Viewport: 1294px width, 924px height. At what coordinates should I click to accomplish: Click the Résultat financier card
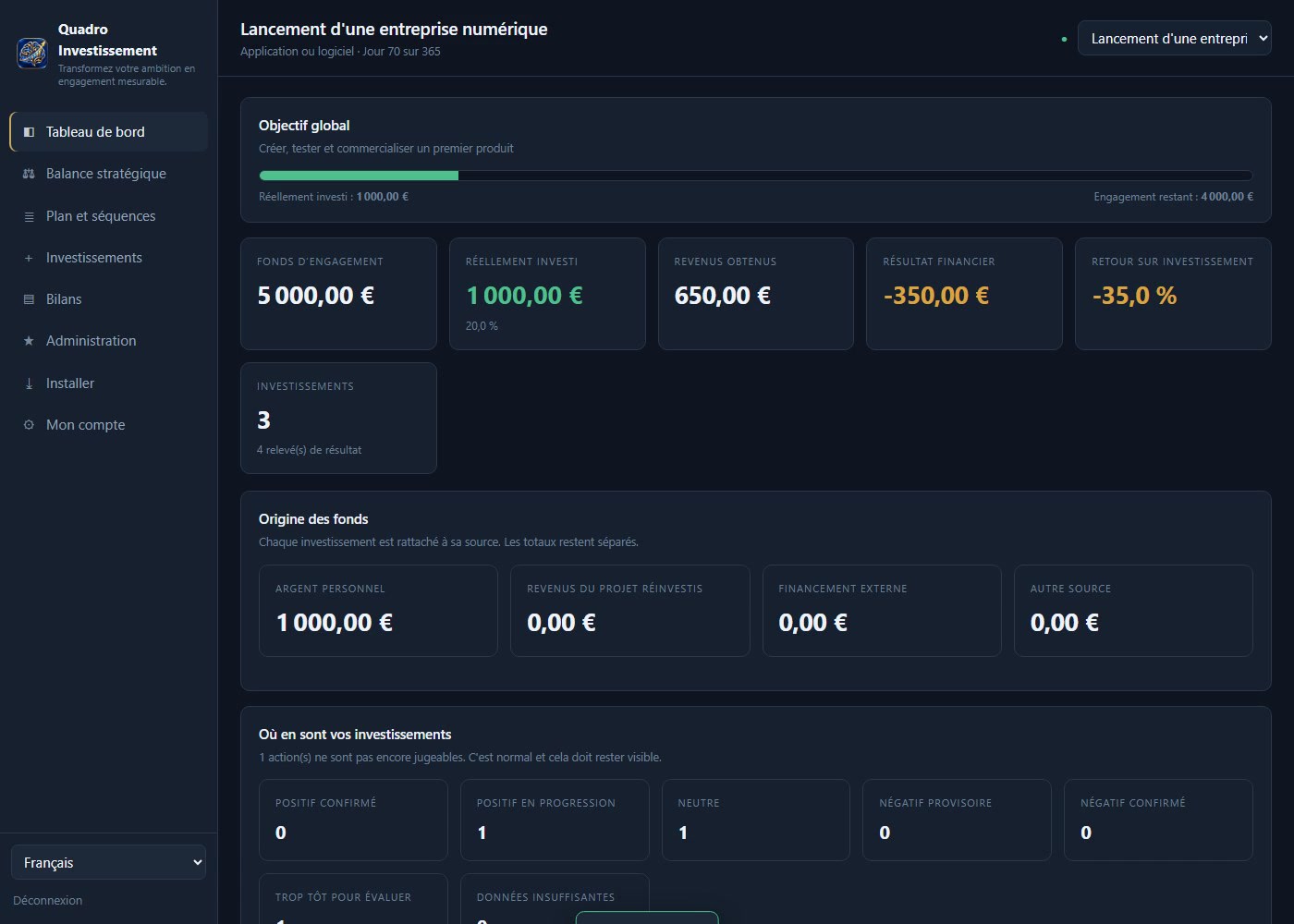point(964,294)
